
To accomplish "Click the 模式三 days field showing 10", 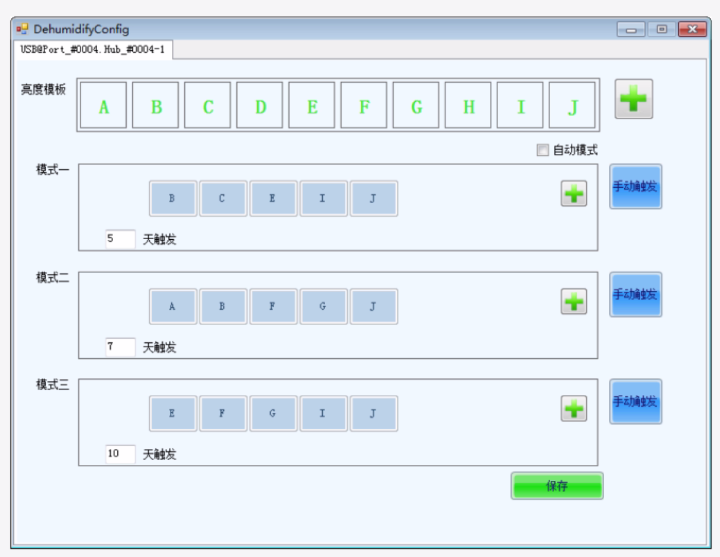I will (120, 454).
